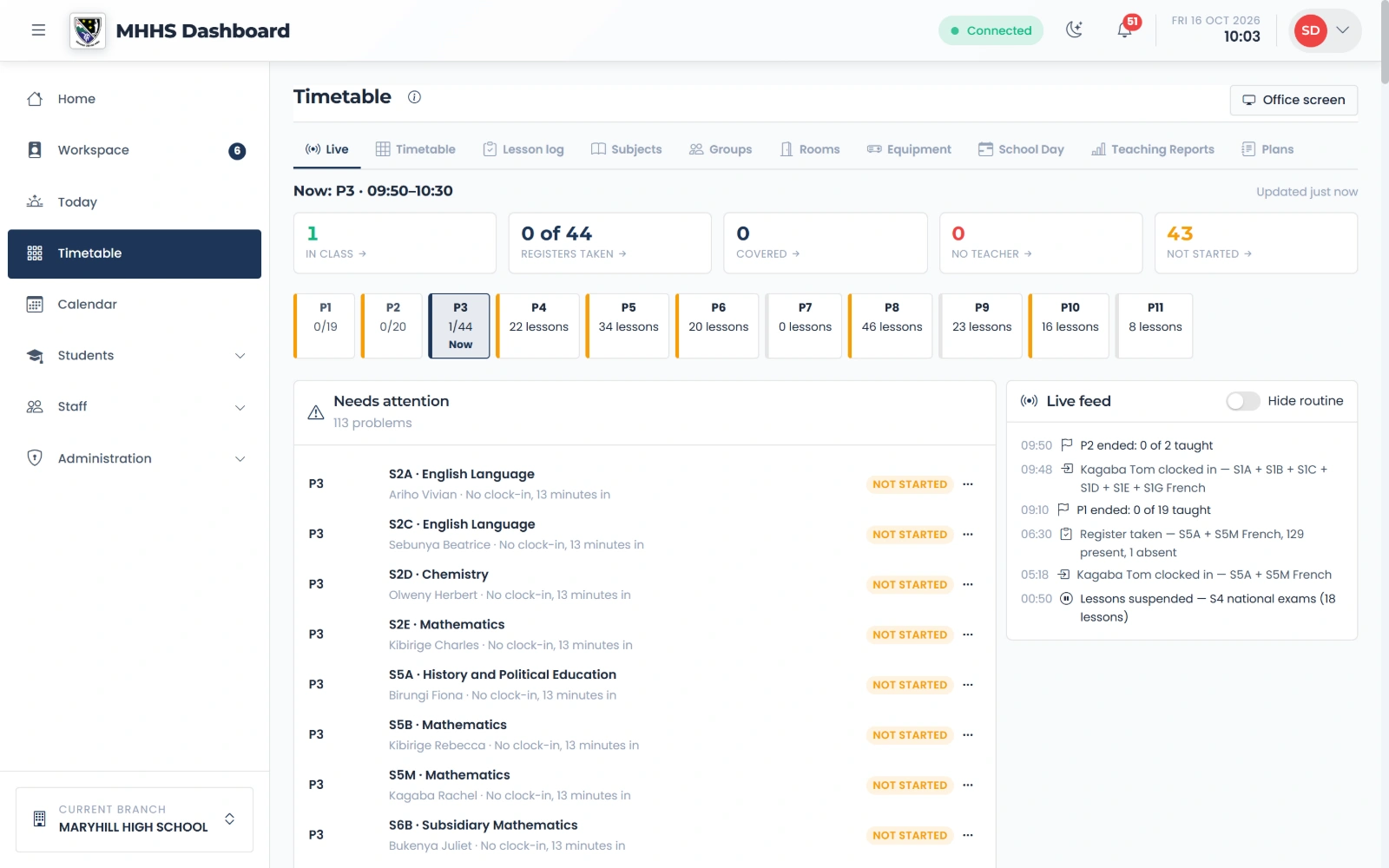Viewport: 1389px width, 868px height.
Task: Expand the Students sidebar section
Action: coord(135,356)
